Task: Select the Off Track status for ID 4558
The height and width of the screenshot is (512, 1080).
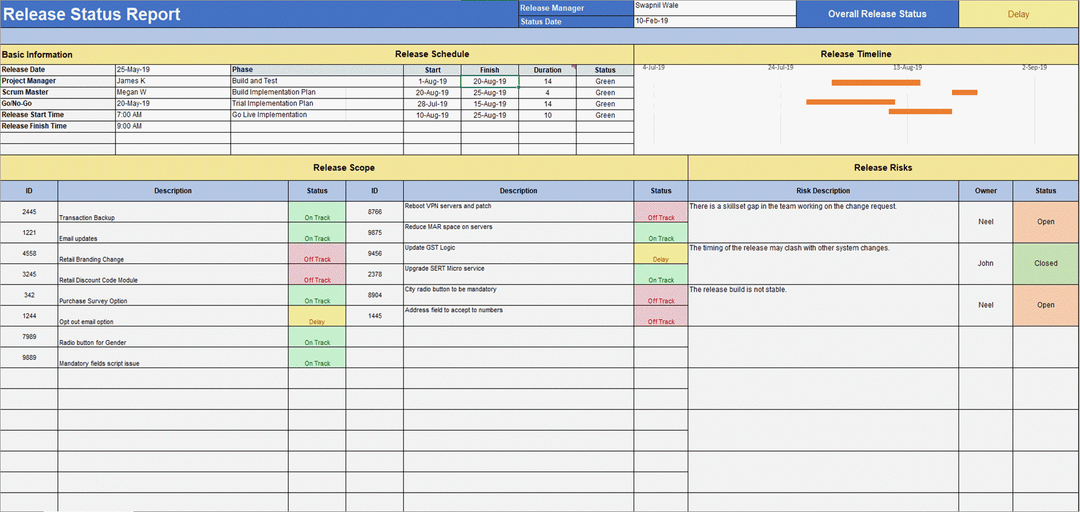Action: pyautogui.click(x=317, y=259)
